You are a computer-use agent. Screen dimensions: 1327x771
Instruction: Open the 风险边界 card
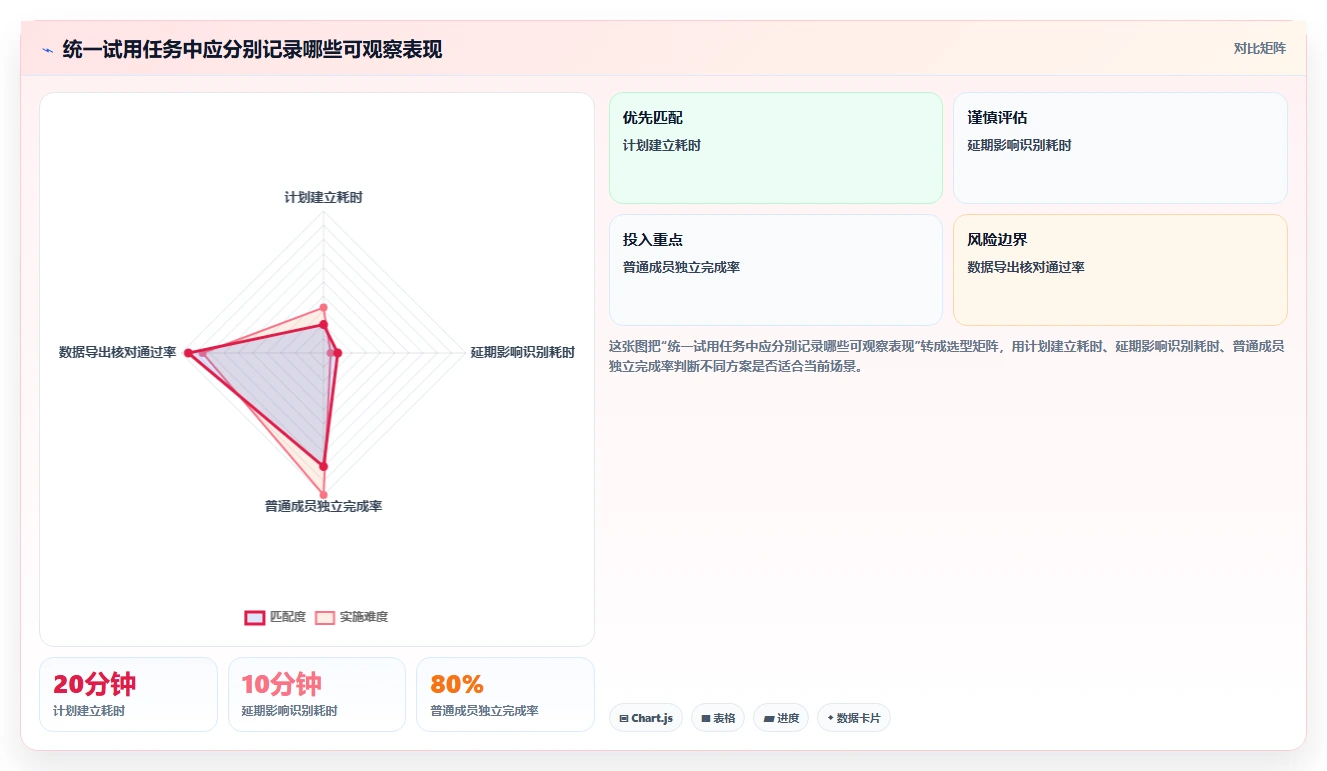pos(1120,270)
